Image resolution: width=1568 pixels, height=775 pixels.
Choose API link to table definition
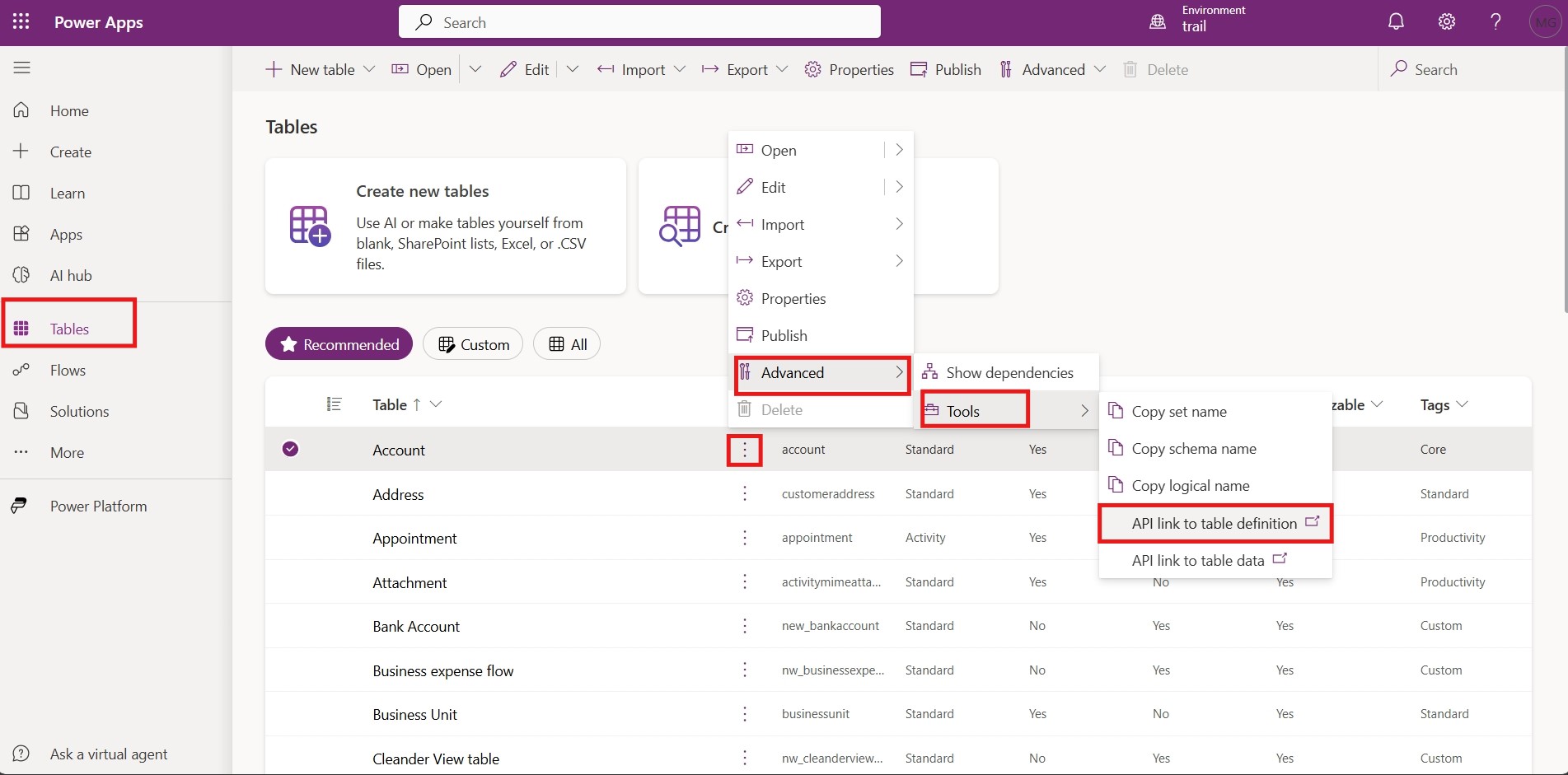tap(1214, 524)
